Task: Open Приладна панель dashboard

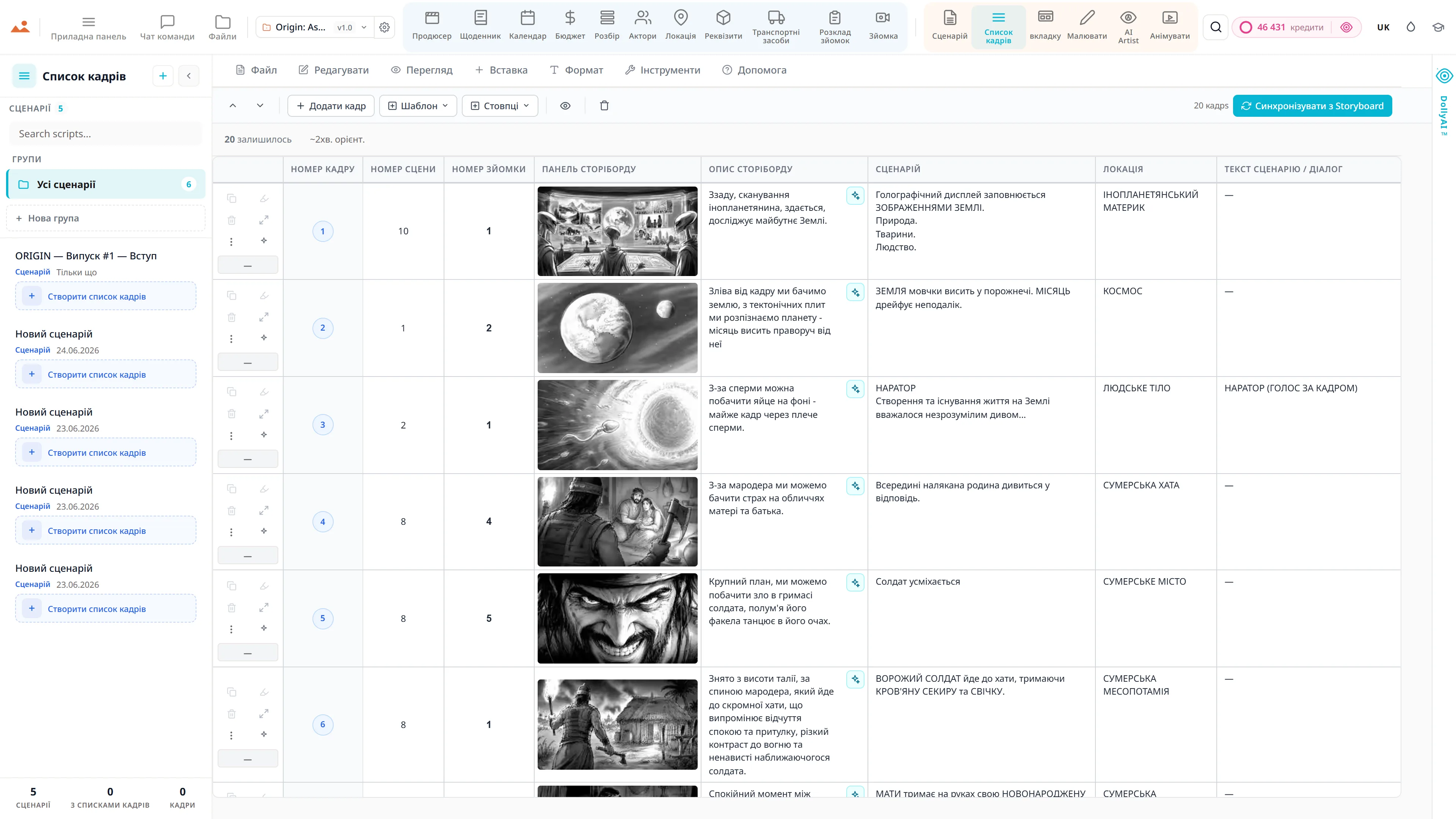Action: pyautogui.click(x=89, y=27)
